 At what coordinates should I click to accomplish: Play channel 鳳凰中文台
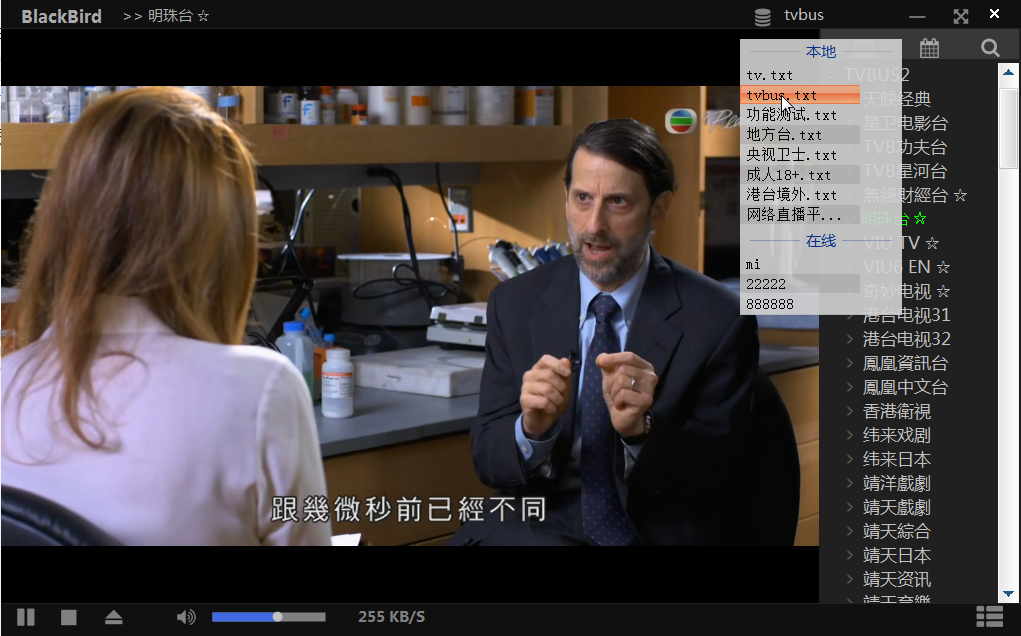click(904, 387)
